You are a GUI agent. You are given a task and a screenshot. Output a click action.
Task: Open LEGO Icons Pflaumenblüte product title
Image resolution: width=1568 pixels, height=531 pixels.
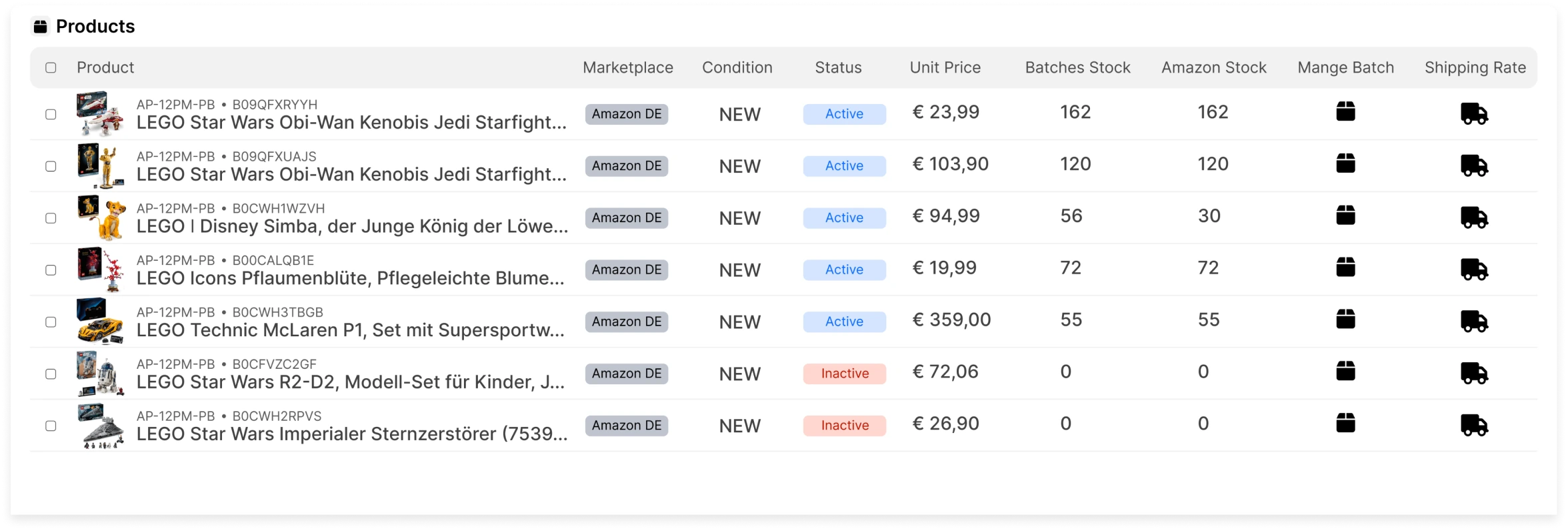[x=351, y=278]
